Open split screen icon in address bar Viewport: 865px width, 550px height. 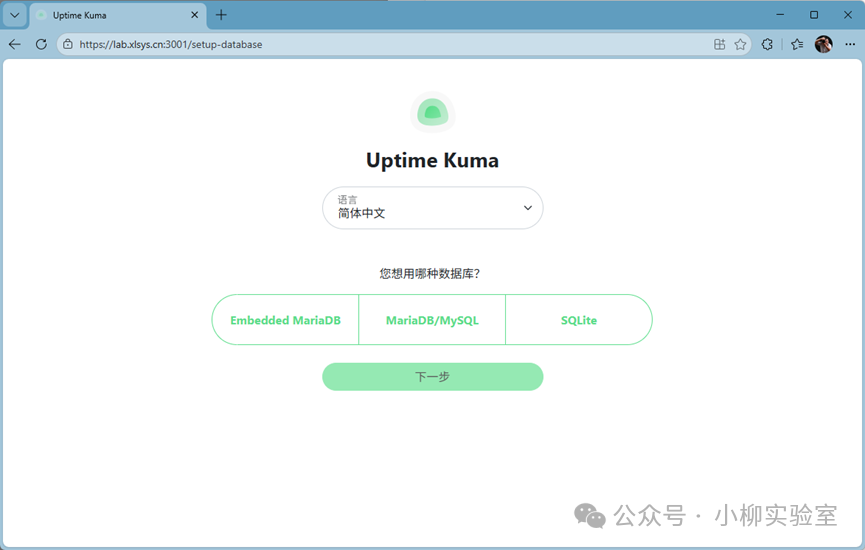[x=719, y=44]
